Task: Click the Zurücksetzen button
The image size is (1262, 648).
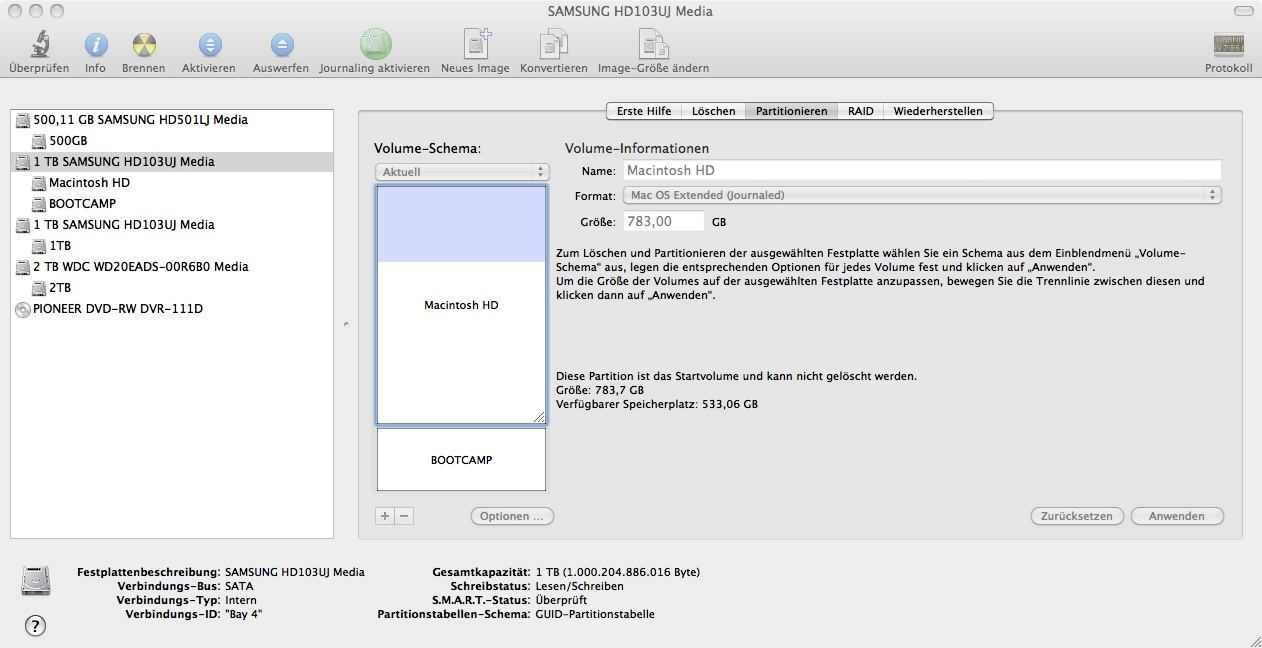Action: click(1076, 516)
